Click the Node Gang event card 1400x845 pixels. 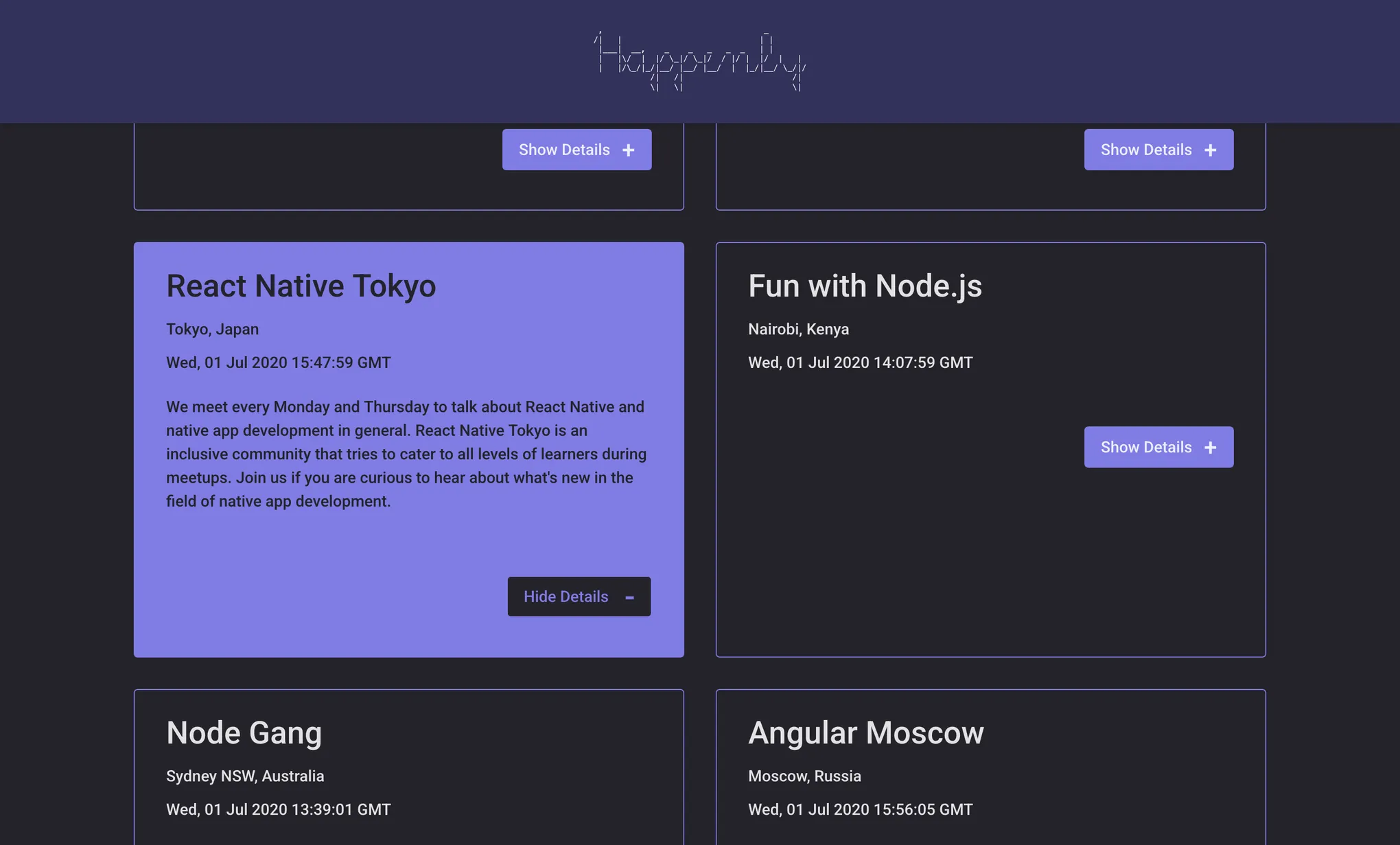point(408,762)
